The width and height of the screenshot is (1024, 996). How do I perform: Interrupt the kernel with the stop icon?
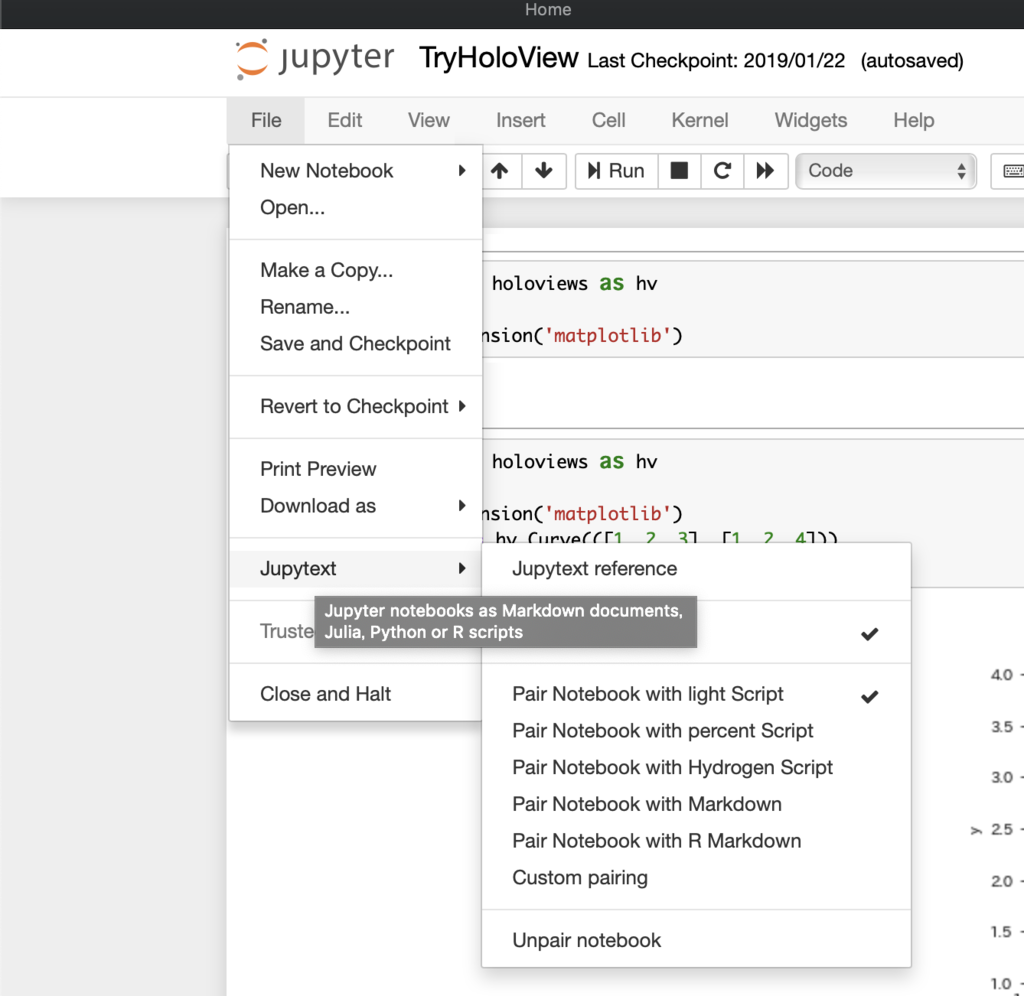click(679, 171)
